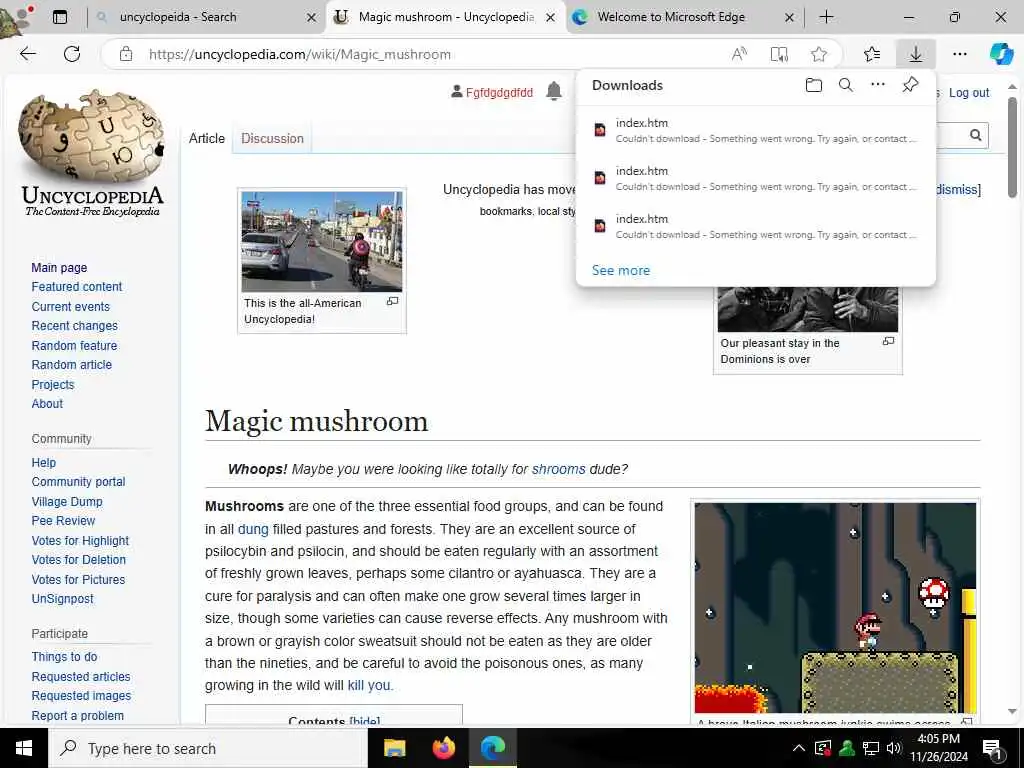
Task: Click the address bar URL
Action: point(300,54)
